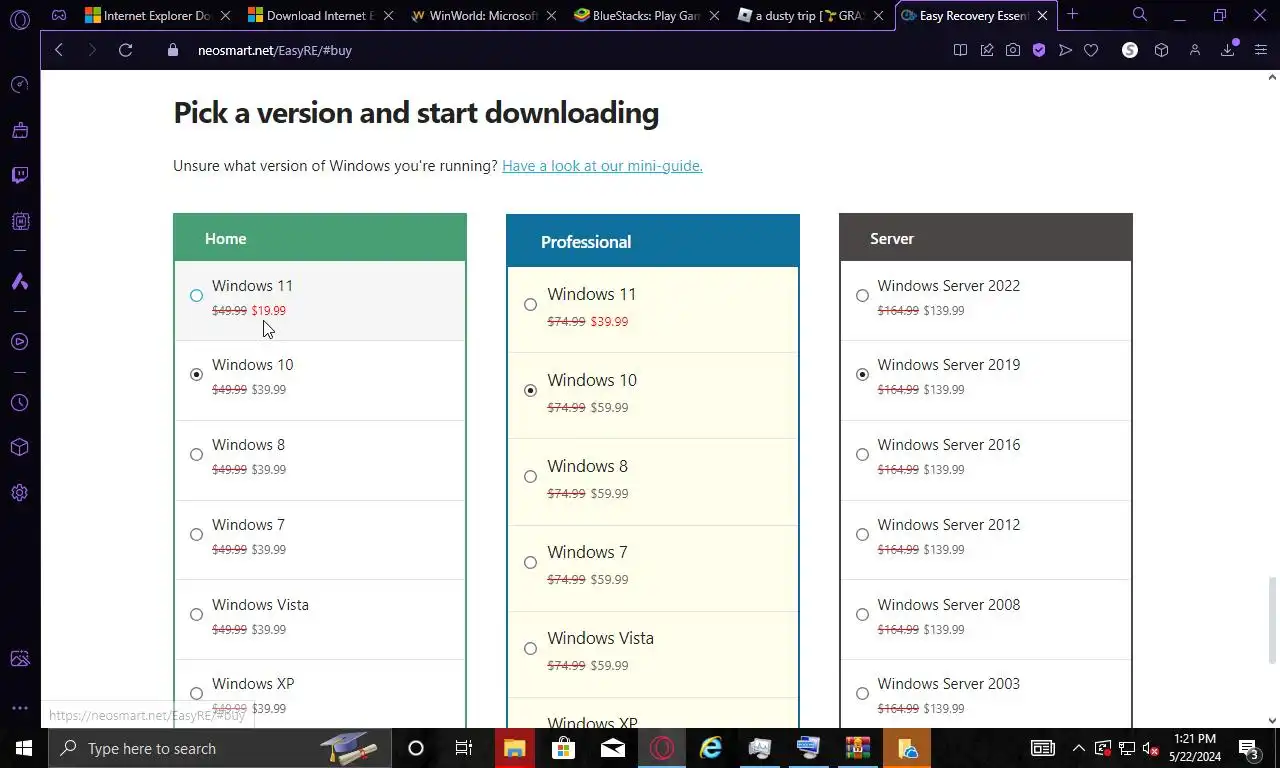This screenshot has width=1280, height=768.
Task: Open reader mode book icon
Action: (960, 50)
